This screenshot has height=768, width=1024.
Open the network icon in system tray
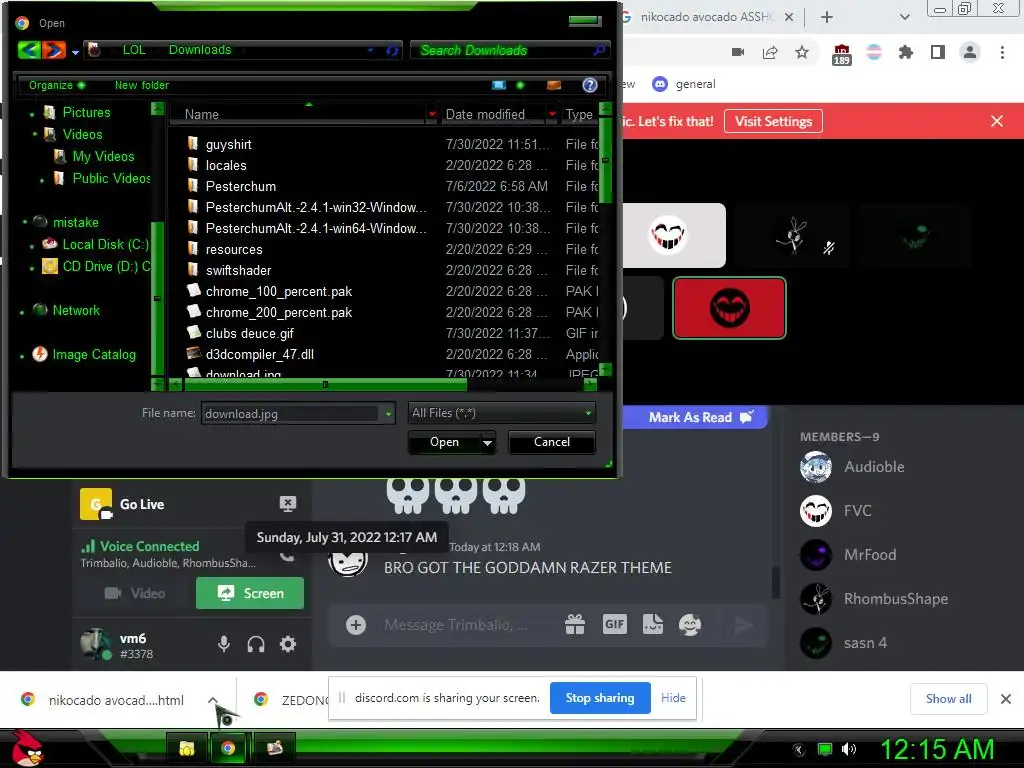pos(825,749)
